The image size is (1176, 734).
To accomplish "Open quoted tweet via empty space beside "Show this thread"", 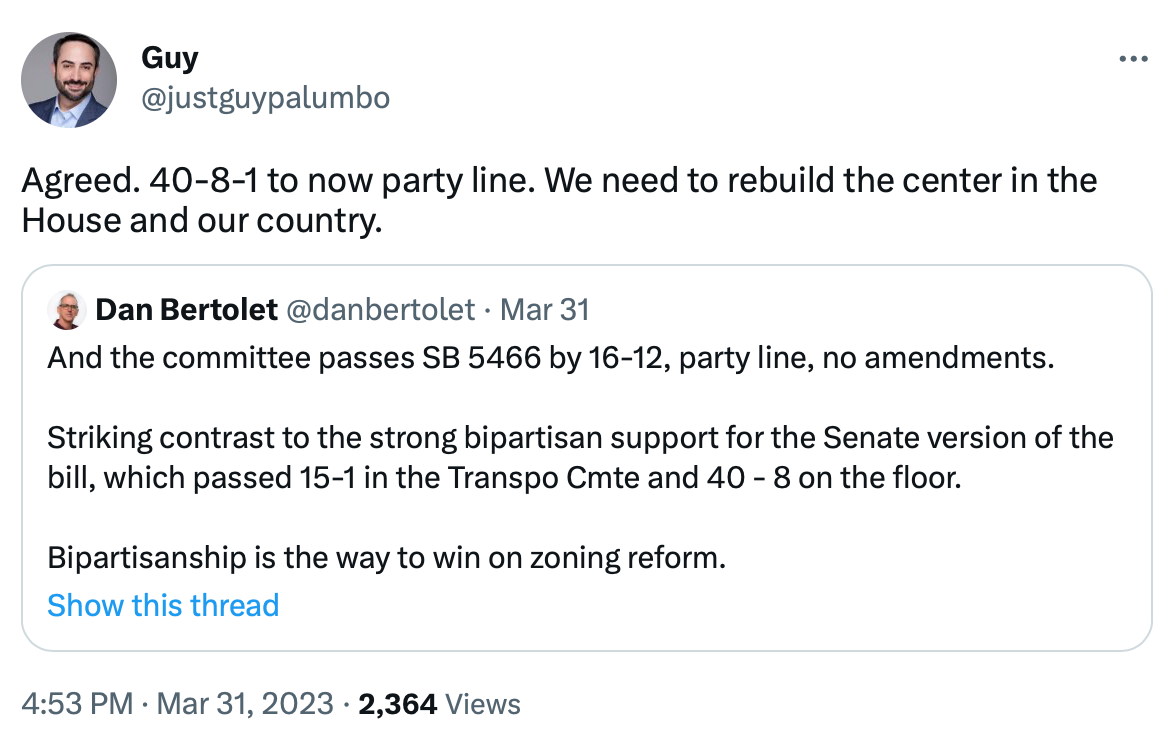I will click(x=700, y=605).
